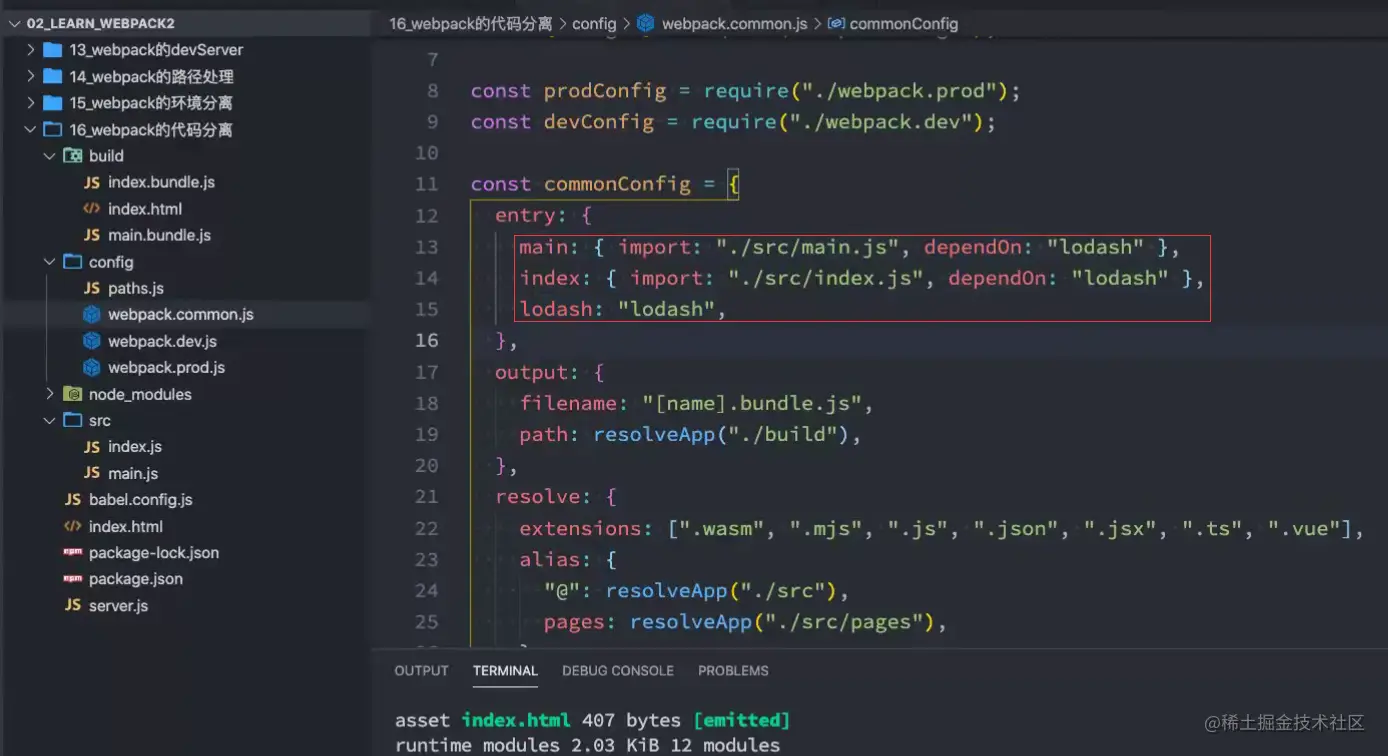Click the webpack icon beside webpack.common.js in tree
This screenshot has height=756, width=1388.
click(92, 314)
